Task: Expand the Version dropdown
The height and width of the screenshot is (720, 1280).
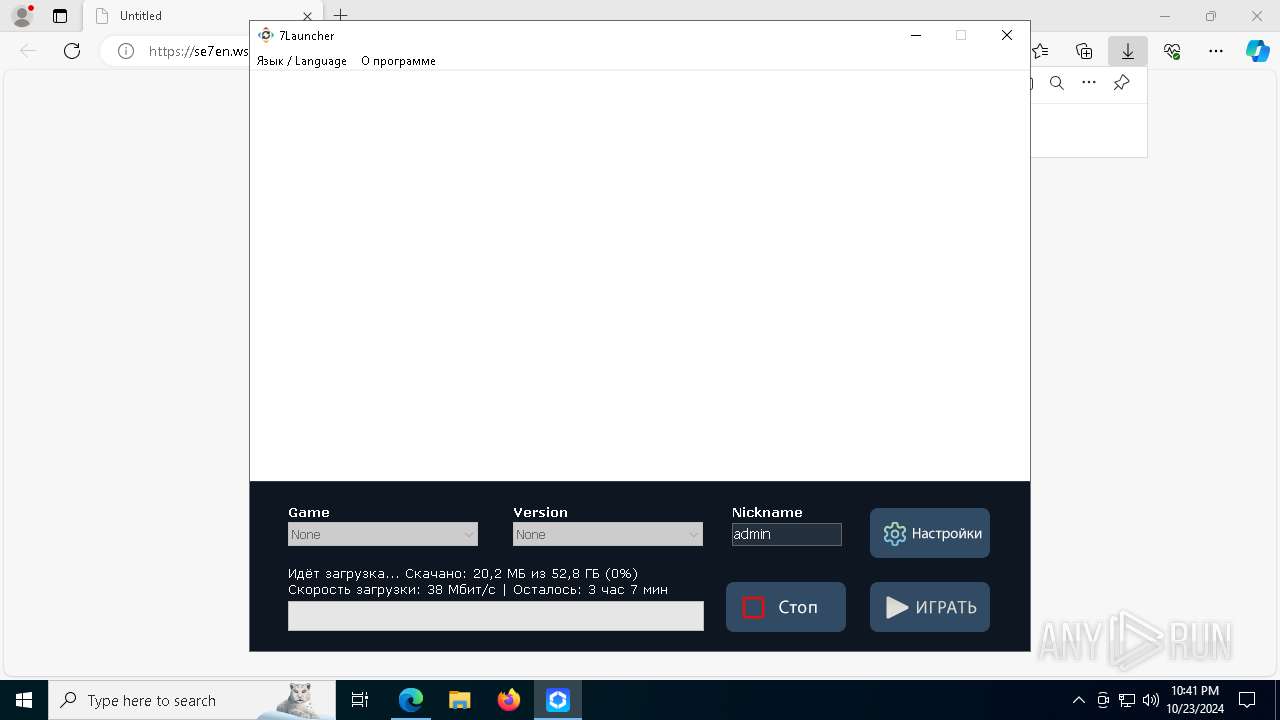Action: [x=608, y=535]
